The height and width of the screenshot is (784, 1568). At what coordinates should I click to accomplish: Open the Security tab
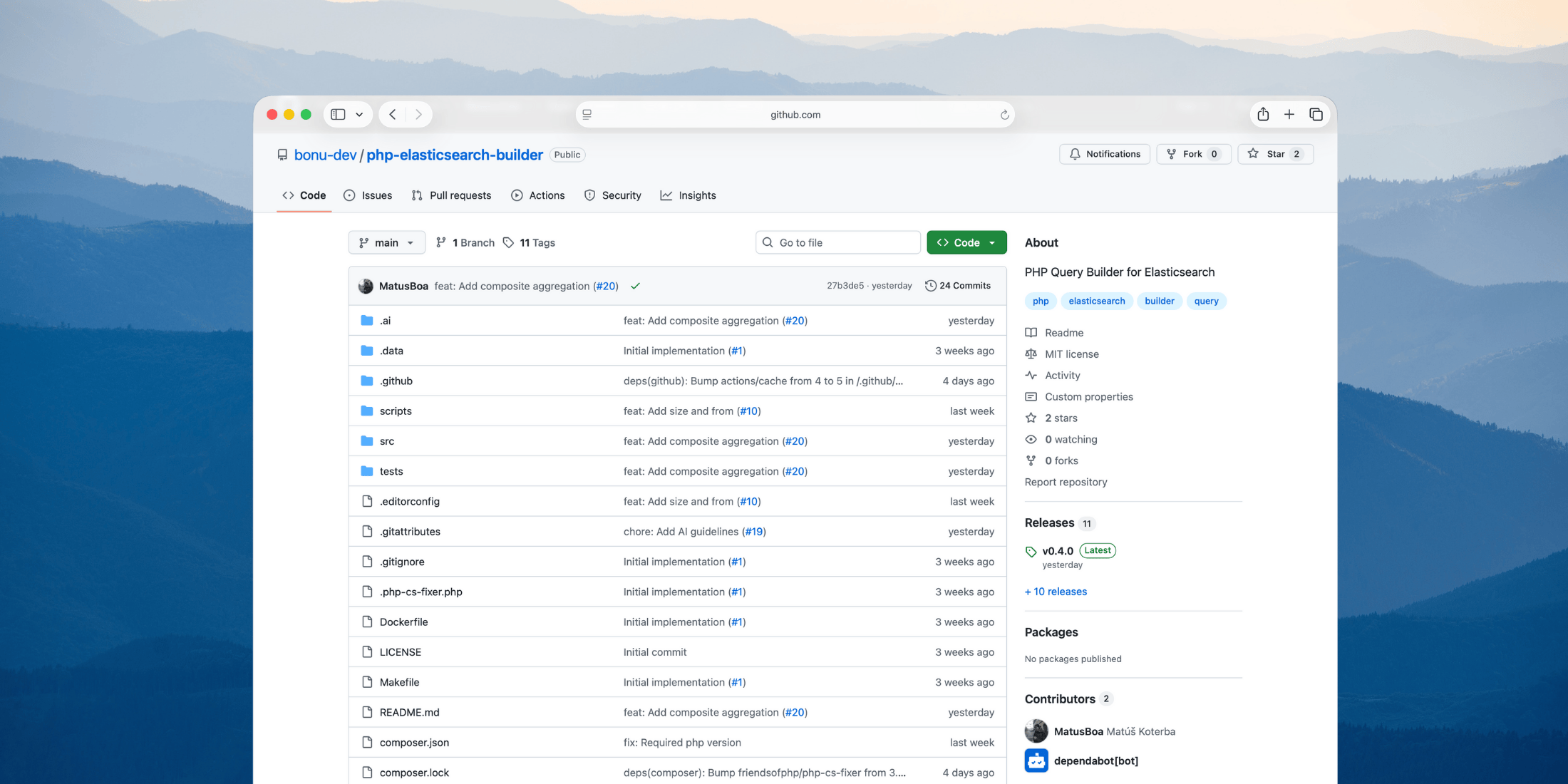[x=612, y=195]
